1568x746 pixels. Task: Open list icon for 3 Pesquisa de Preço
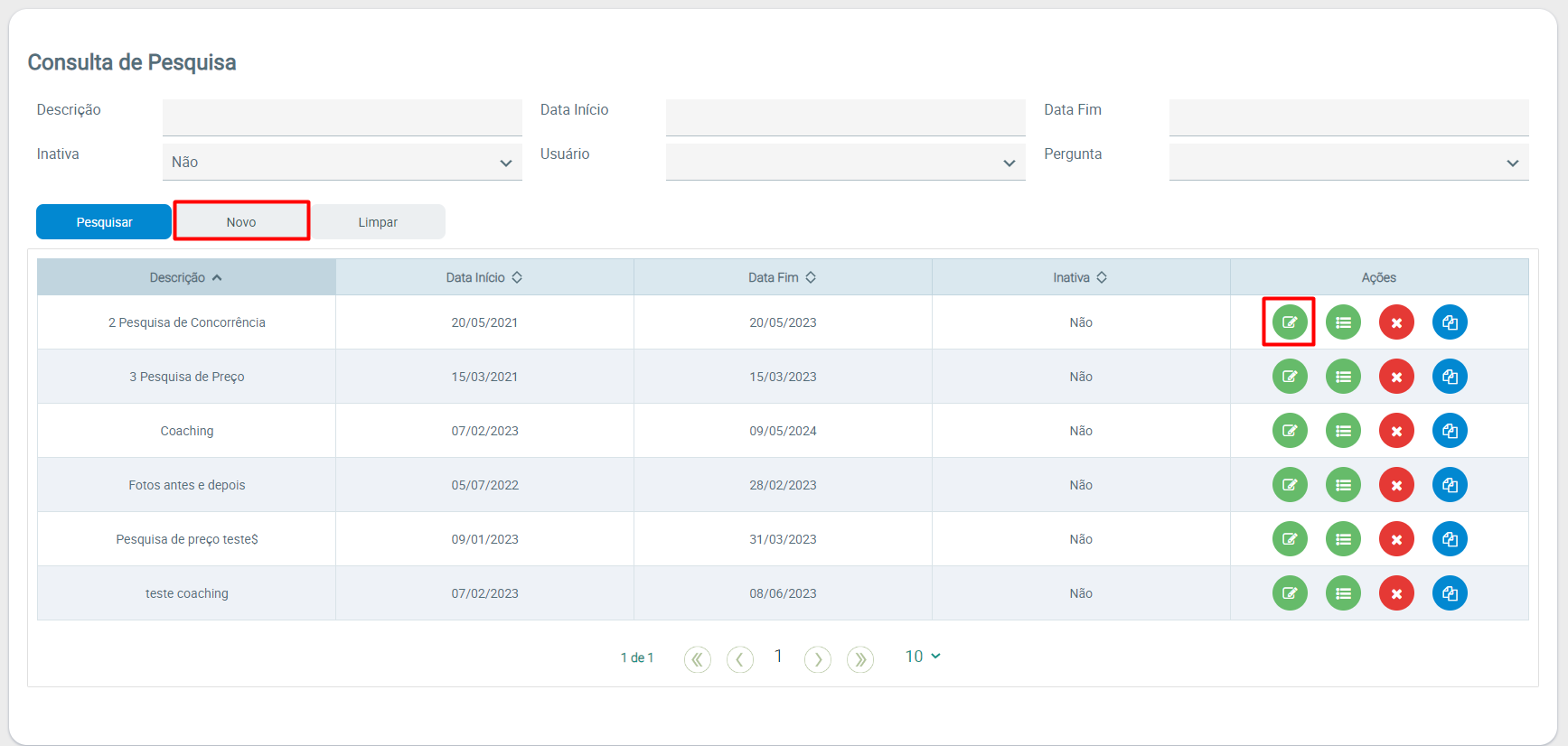[1343, 377]
